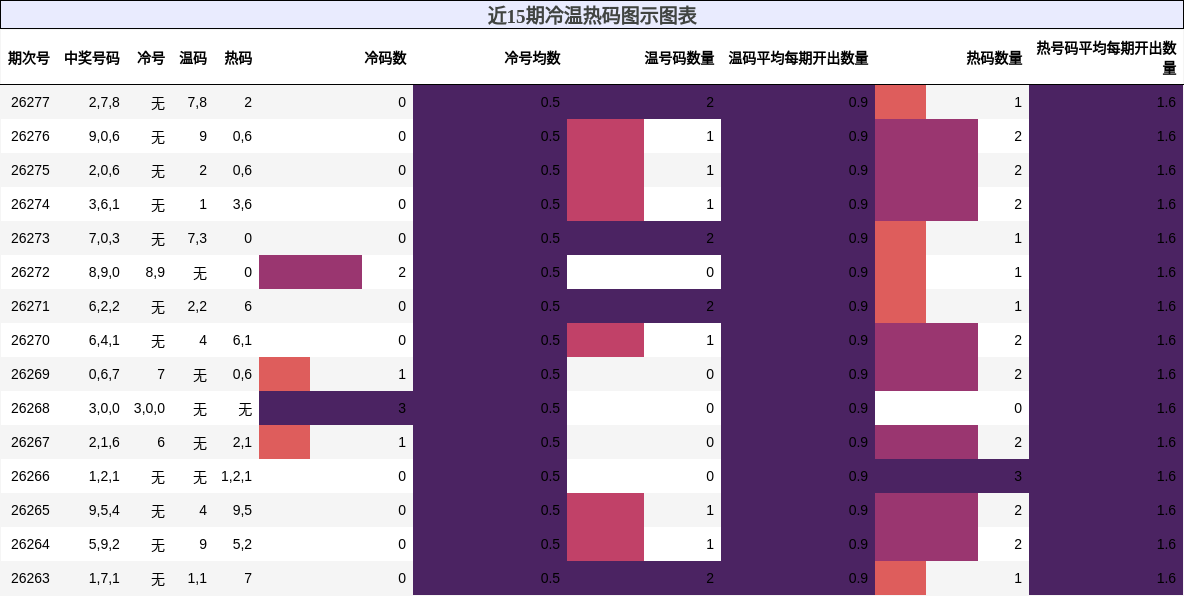Click the 冷码数 bar in row 26269
Viewport: 1184px width, 596px height.
pyautogui.click(x=285, y=374)
